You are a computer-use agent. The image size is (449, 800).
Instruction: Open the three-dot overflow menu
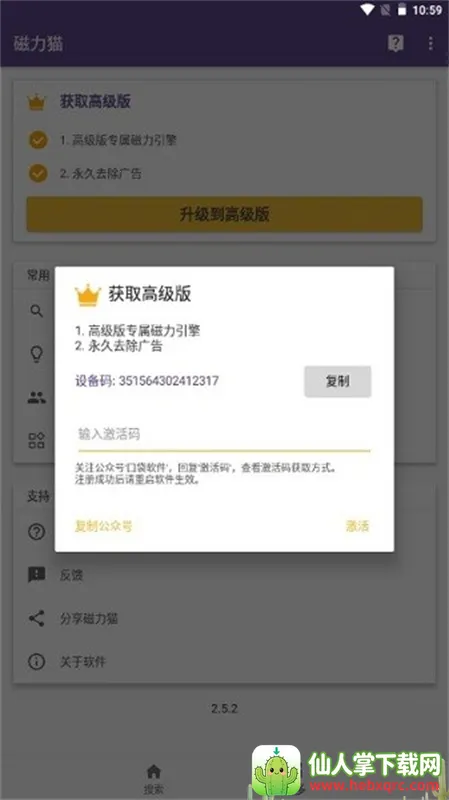point(430,43)
